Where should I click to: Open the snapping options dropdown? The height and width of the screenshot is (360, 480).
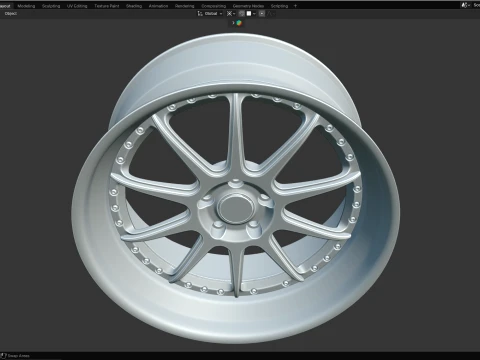coord(251,14)
